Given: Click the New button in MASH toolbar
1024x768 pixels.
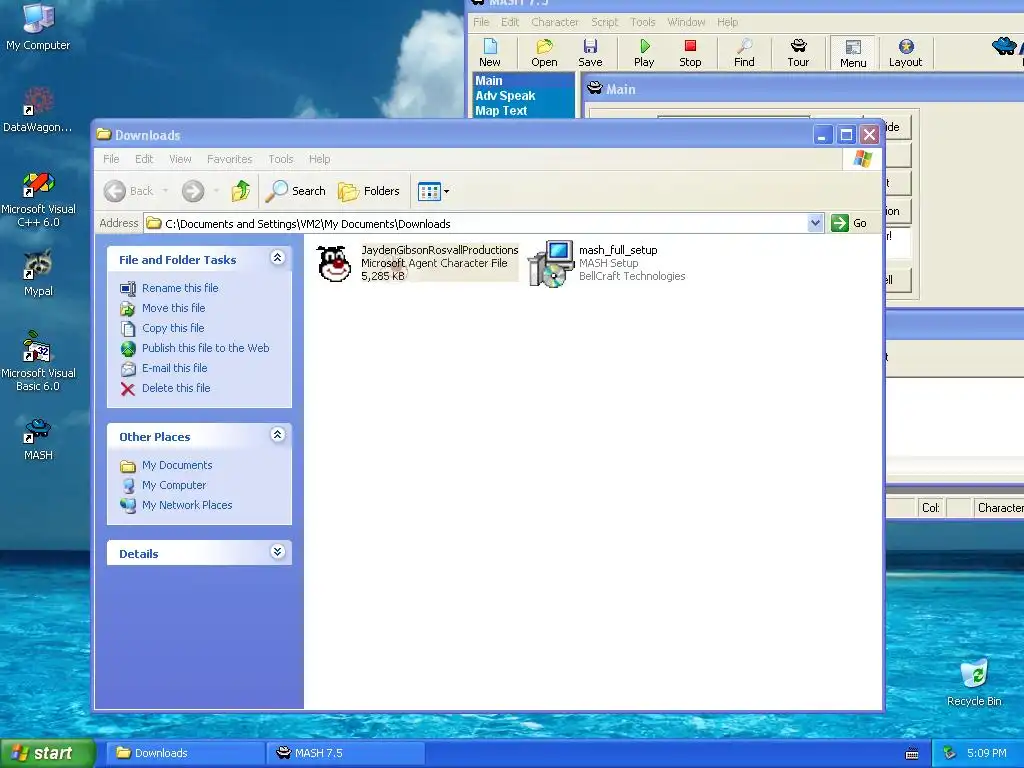Looking at the screenshot, I should 490,53.
